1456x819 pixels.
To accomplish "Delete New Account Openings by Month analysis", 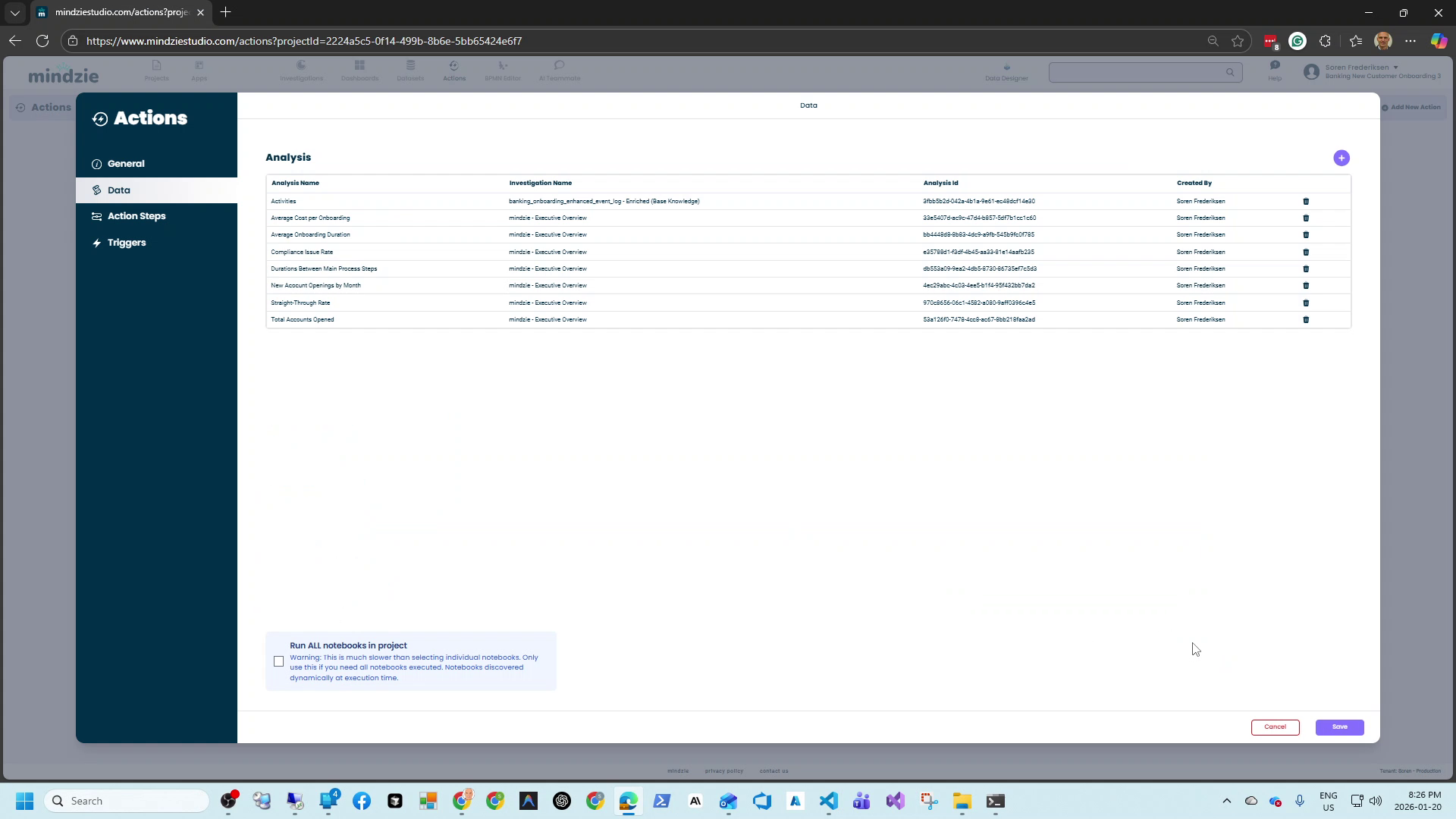I will (x=1306, y=286).
